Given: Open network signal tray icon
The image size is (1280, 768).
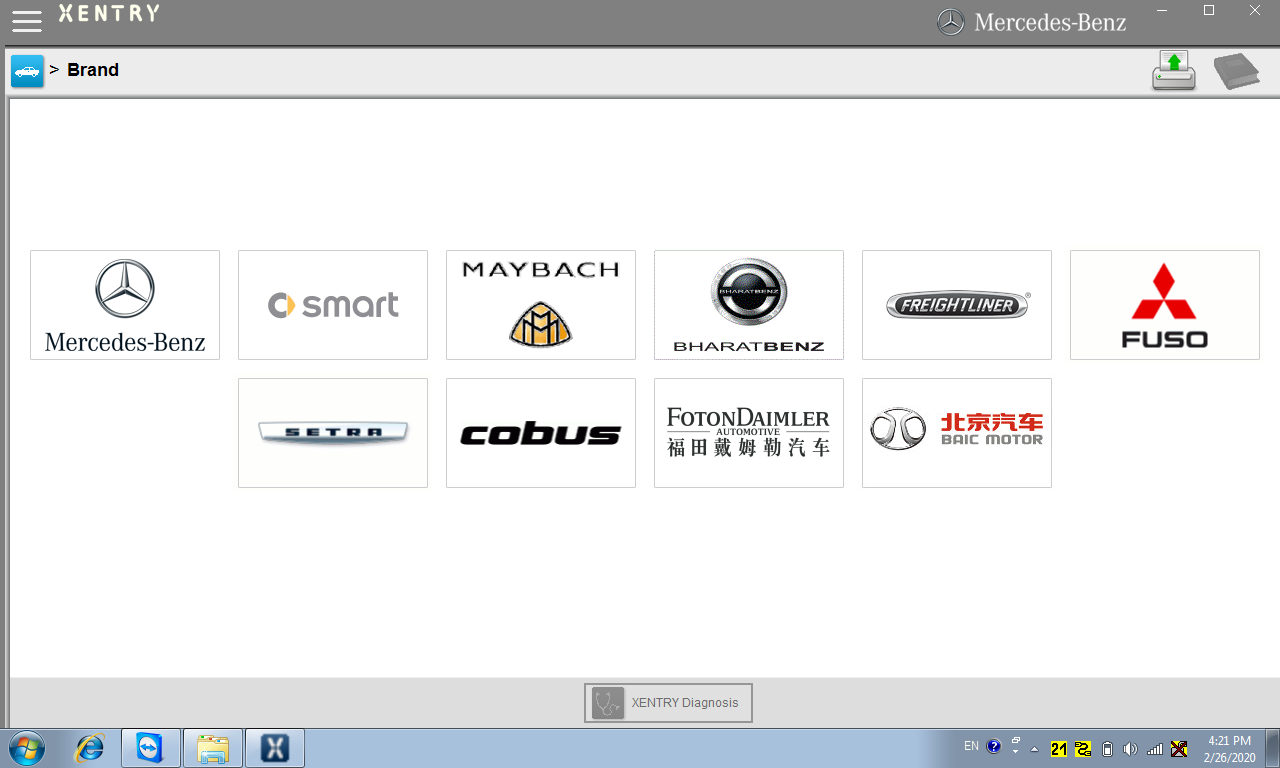Looking at the screenshot, I should (1155, 749).
